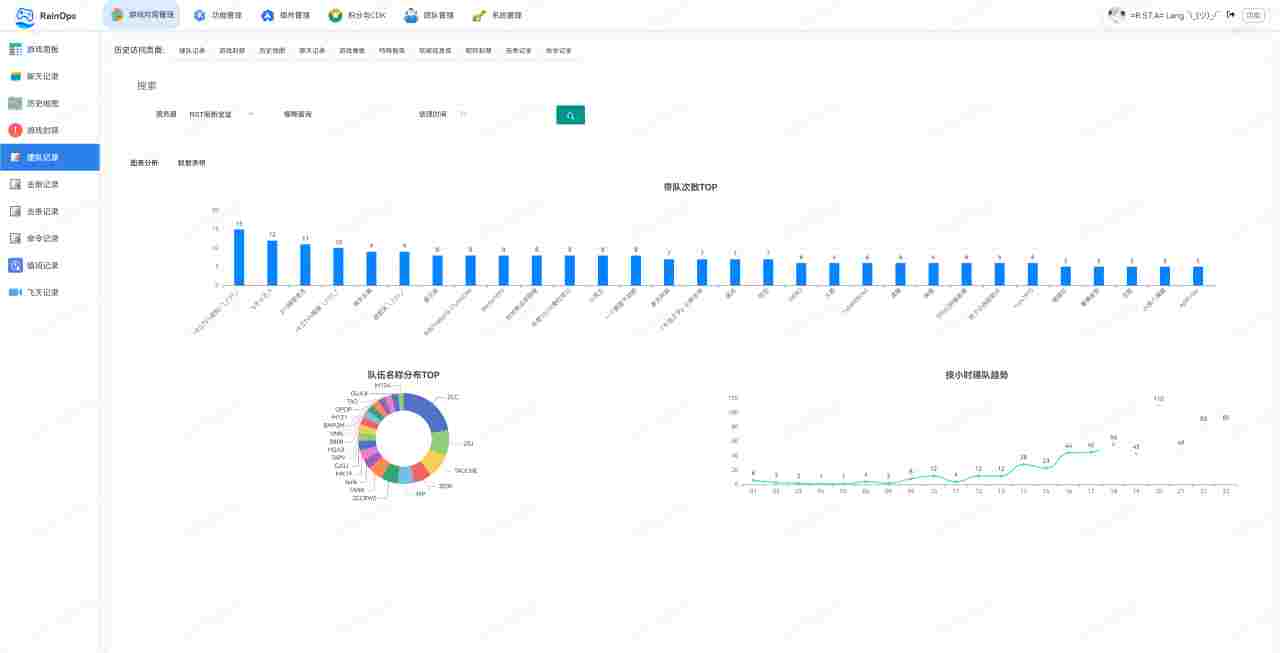Click the RainOps logo icon
The width and height of the screenshot is (1280, 653).
pos(24,16)
